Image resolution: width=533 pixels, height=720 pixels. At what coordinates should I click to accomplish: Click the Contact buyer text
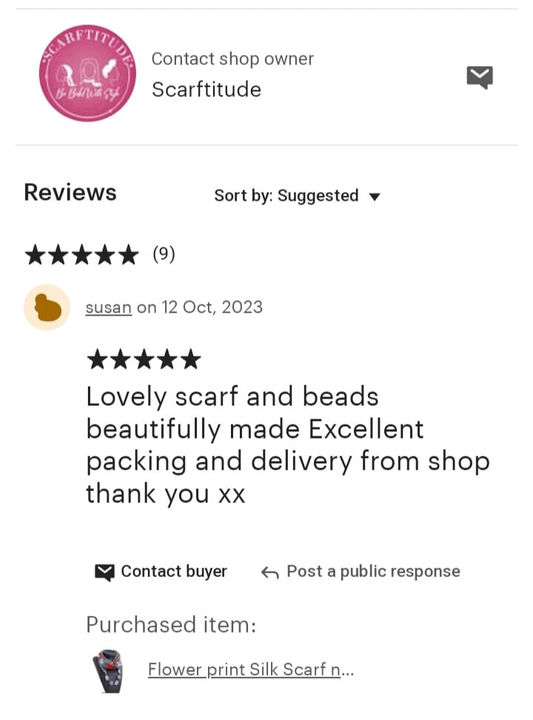pyautogui.click(x=174, y=572)
